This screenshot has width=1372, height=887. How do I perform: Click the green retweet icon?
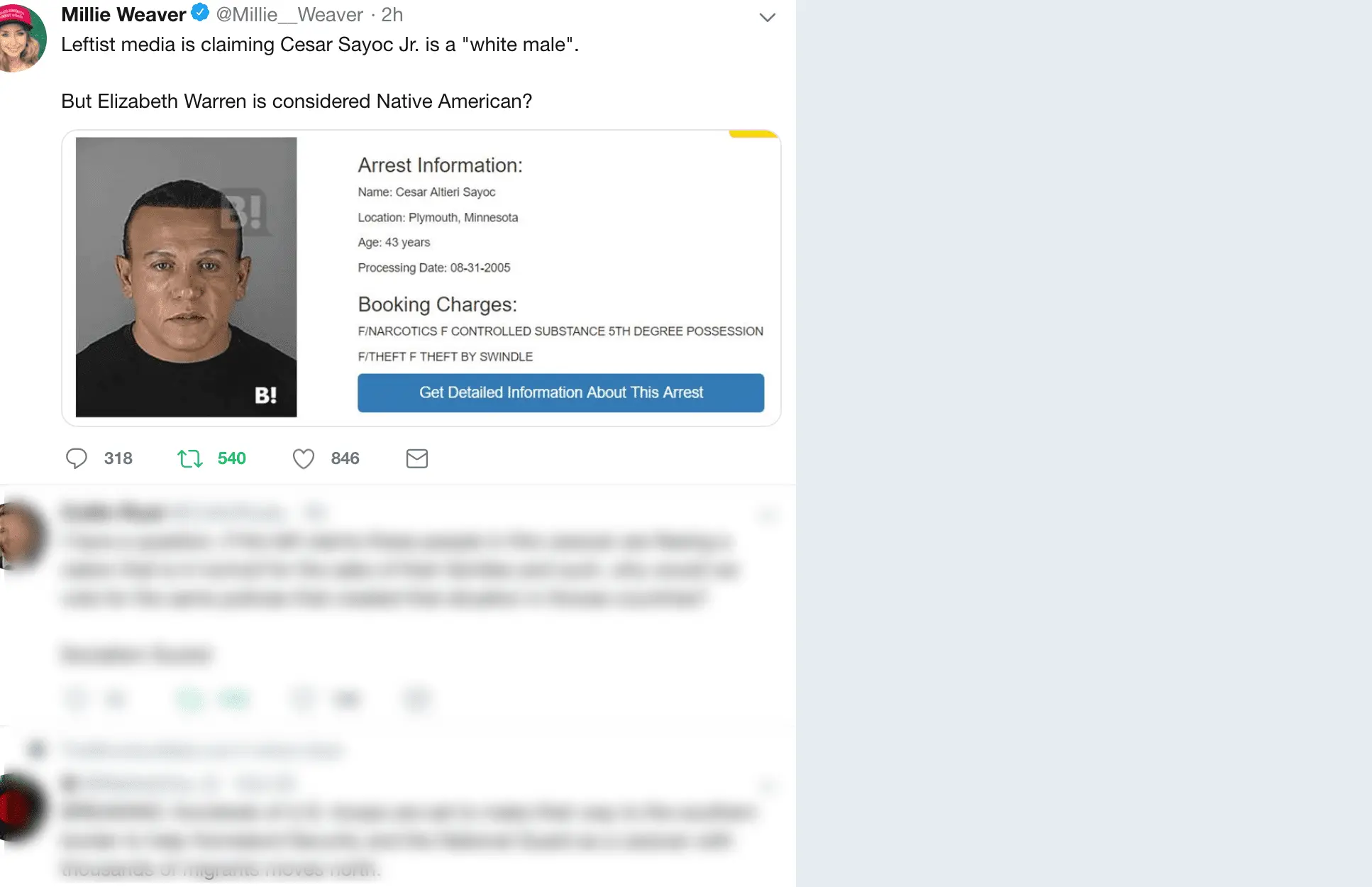[x=190, y=458]
